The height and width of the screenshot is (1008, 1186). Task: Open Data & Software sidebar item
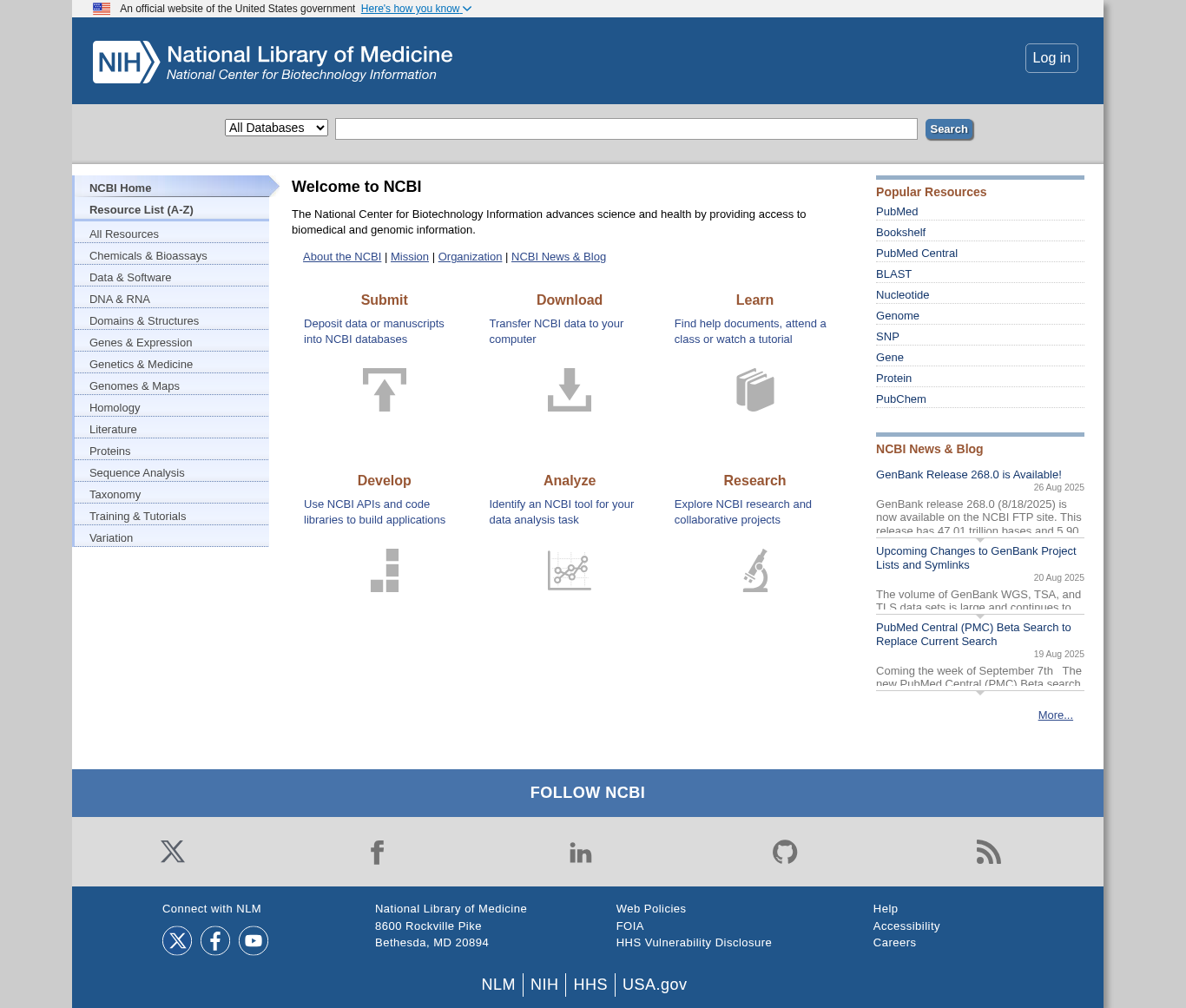point(171,277)
